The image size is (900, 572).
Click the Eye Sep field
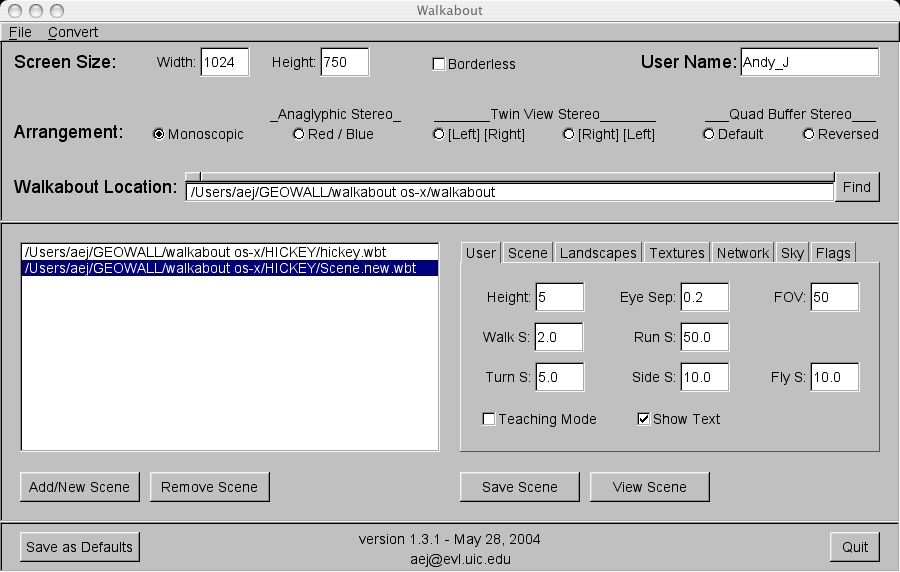[x=705, y=297]
